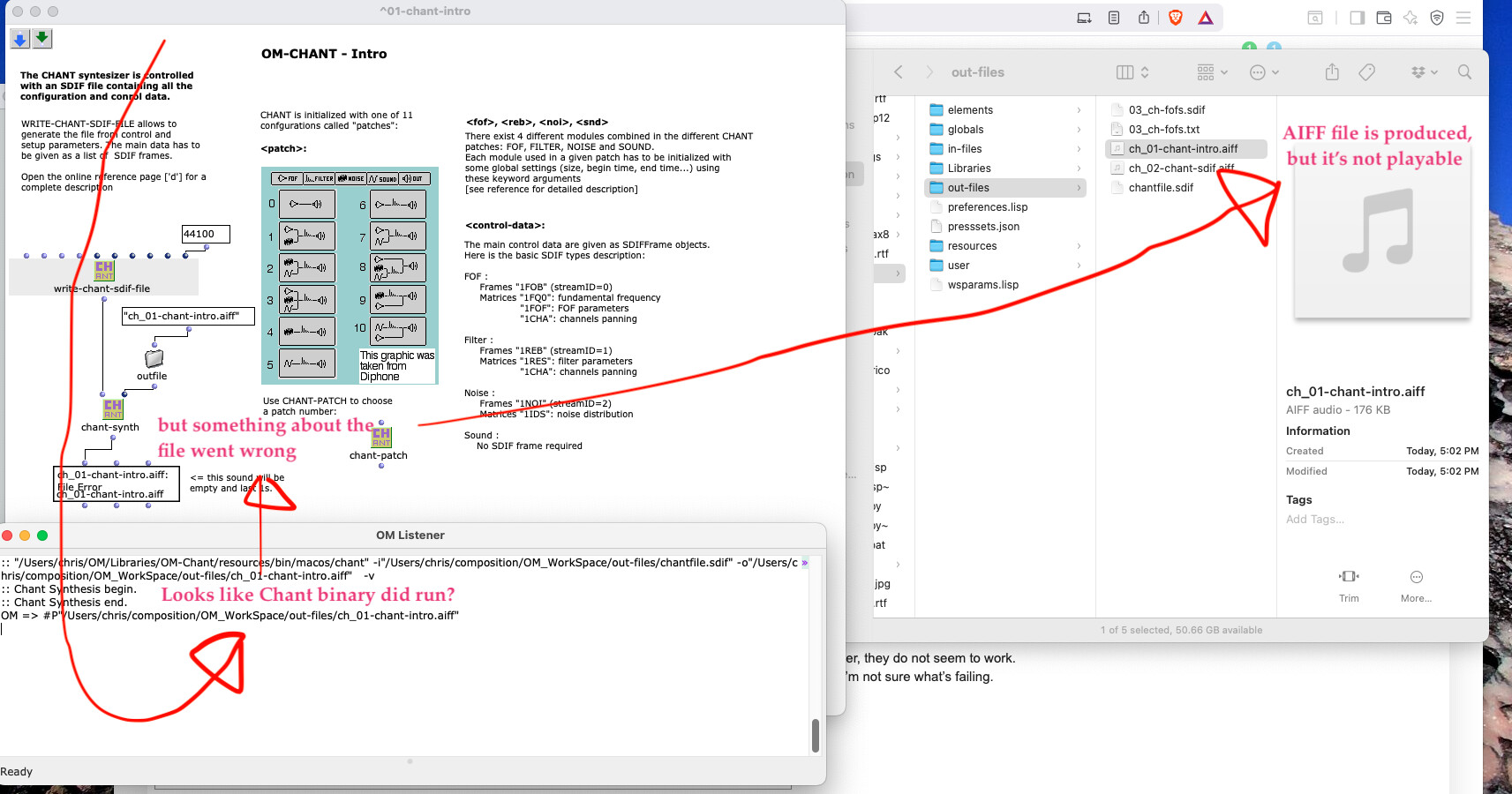Select wsparams.lisp in Finder
The image size is (1512, 794).
pyautogui.click(x=1005, y=285)
